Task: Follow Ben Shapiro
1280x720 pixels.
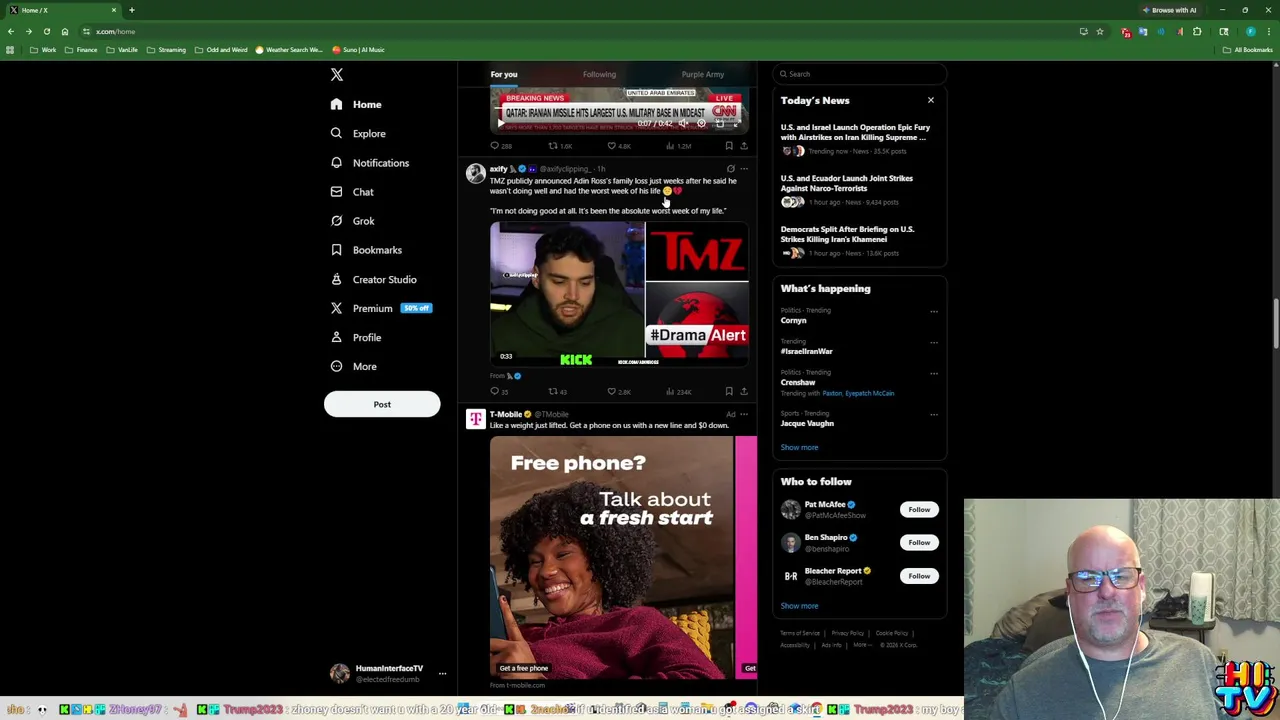Action: click(919, 542)
